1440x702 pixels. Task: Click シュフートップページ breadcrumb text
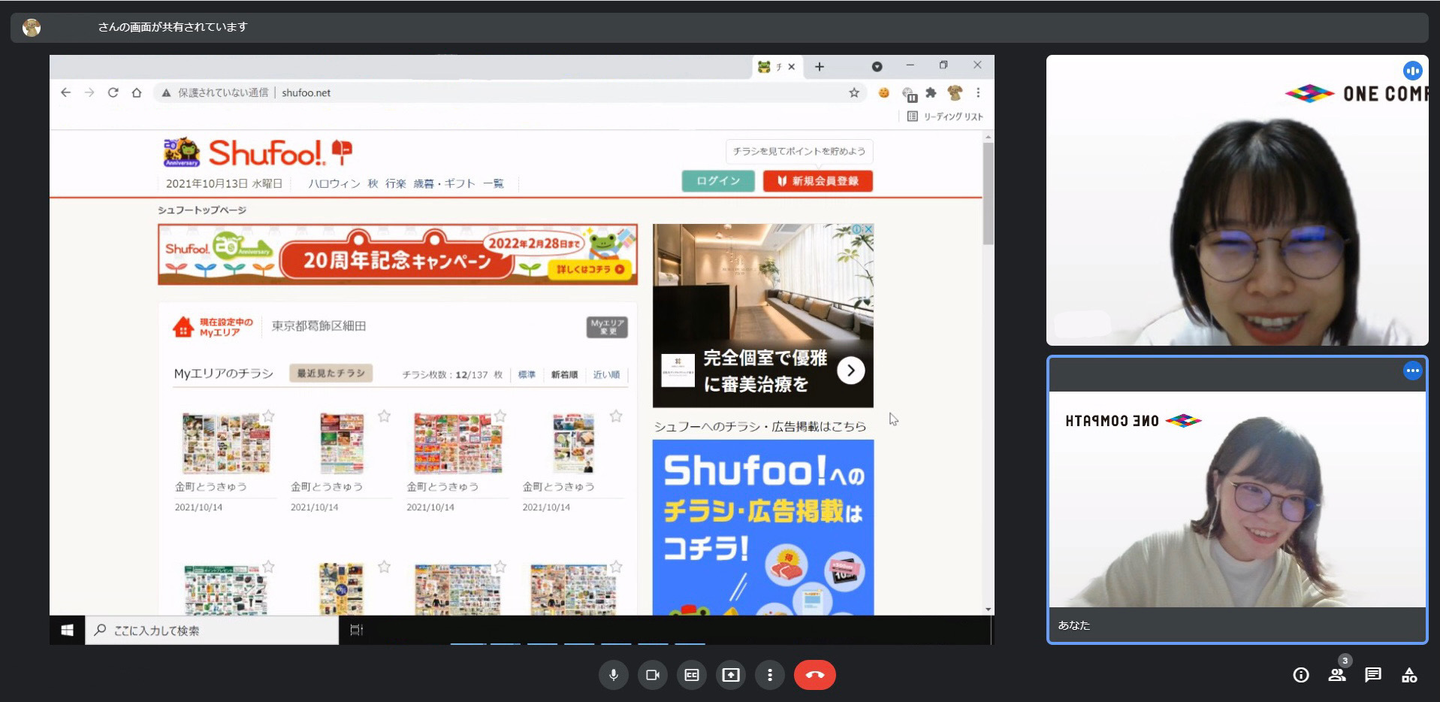[202, 210]
